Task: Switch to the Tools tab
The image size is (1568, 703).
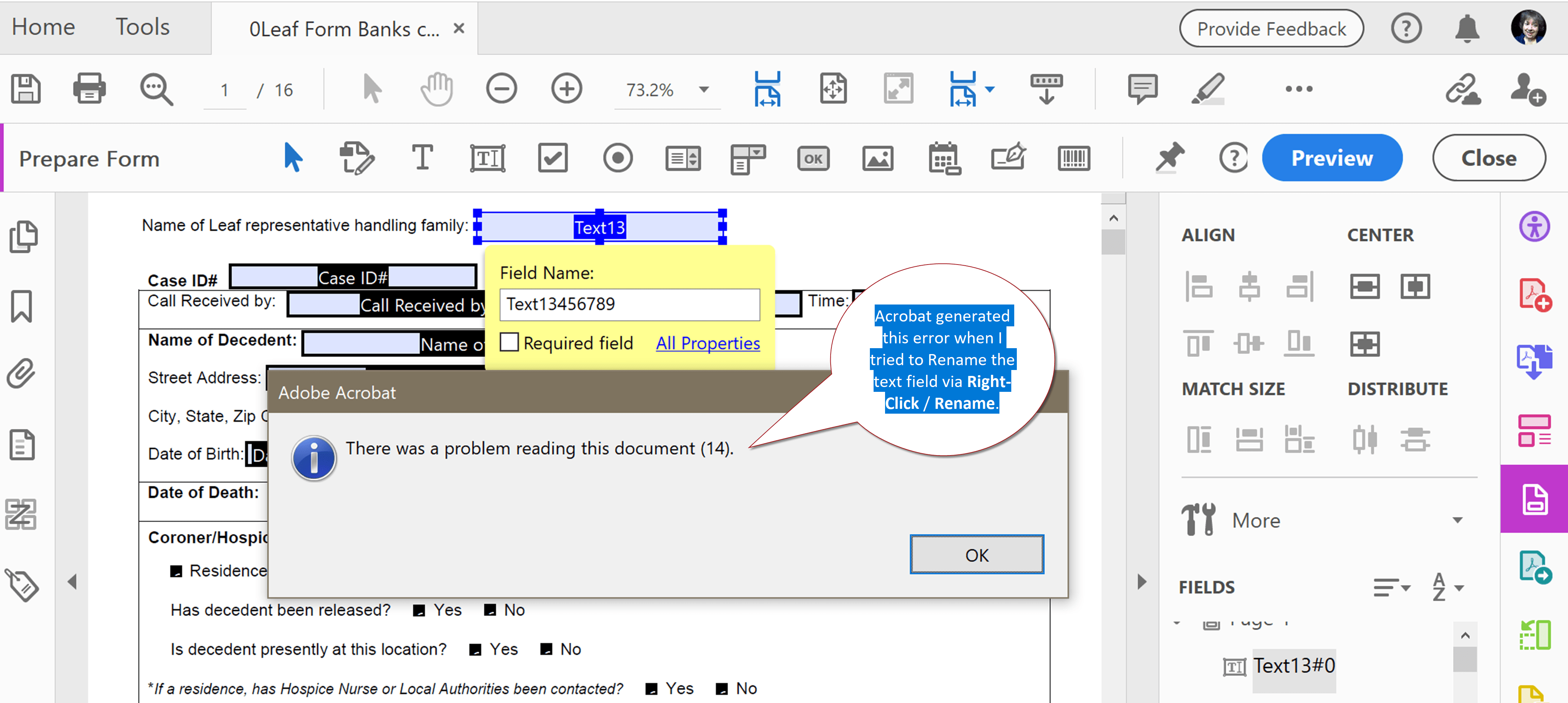Action: (143, 27)
